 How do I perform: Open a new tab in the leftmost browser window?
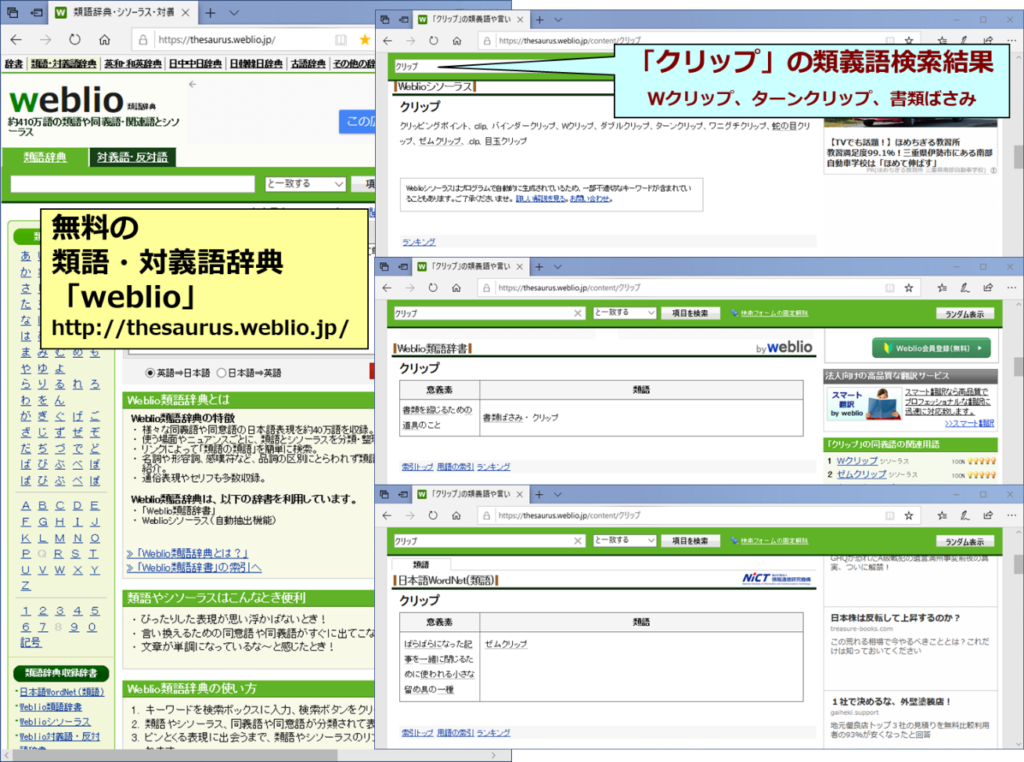[x=210, y=14]
